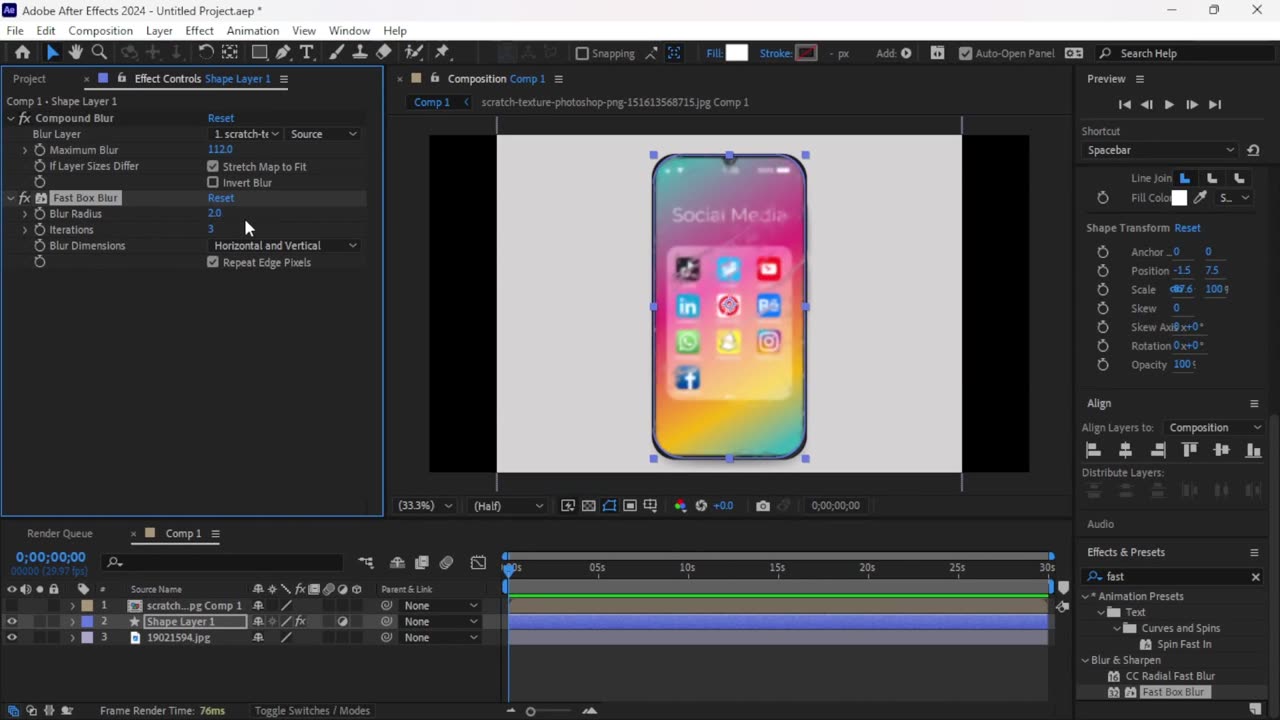This screenshot has width=1280, height=720.
Task: Toggle Compound Blur effect fx switch
Action: (24, 118)
